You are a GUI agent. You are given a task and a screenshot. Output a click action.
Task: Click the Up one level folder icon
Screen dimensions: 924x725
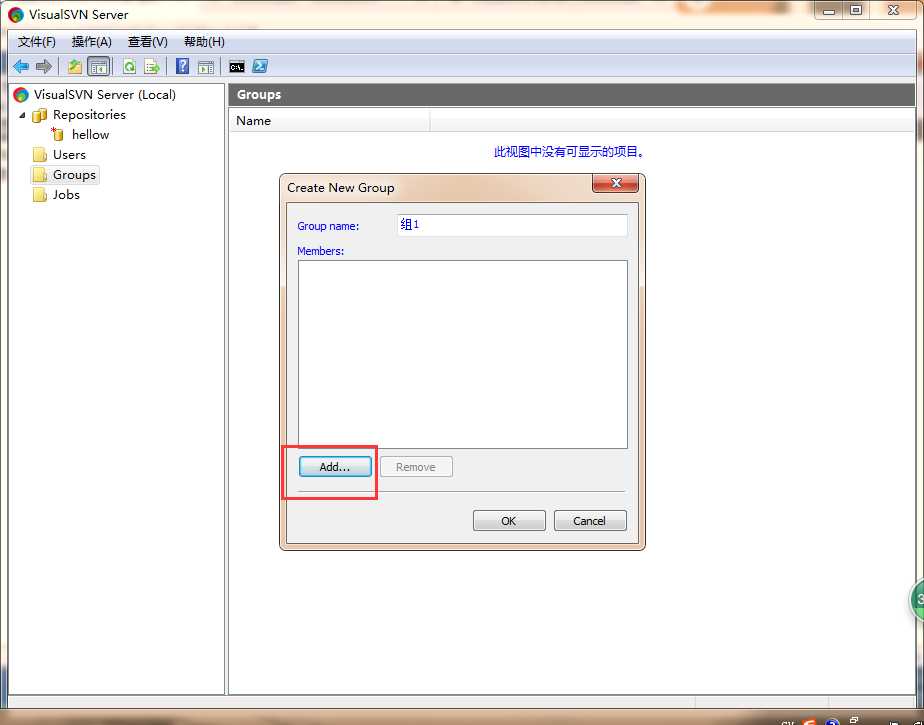coord(74,66)
